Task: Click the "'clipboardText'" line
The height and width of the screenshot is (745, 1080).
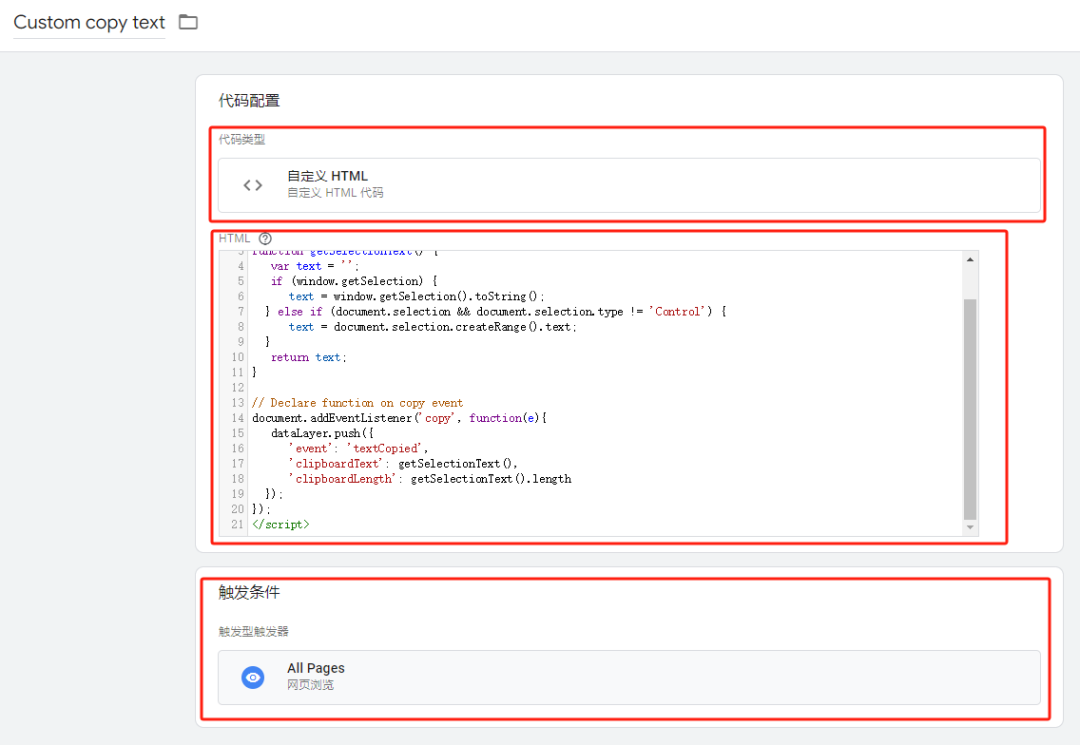Action: pyautogui.click(x=403, y=463)
